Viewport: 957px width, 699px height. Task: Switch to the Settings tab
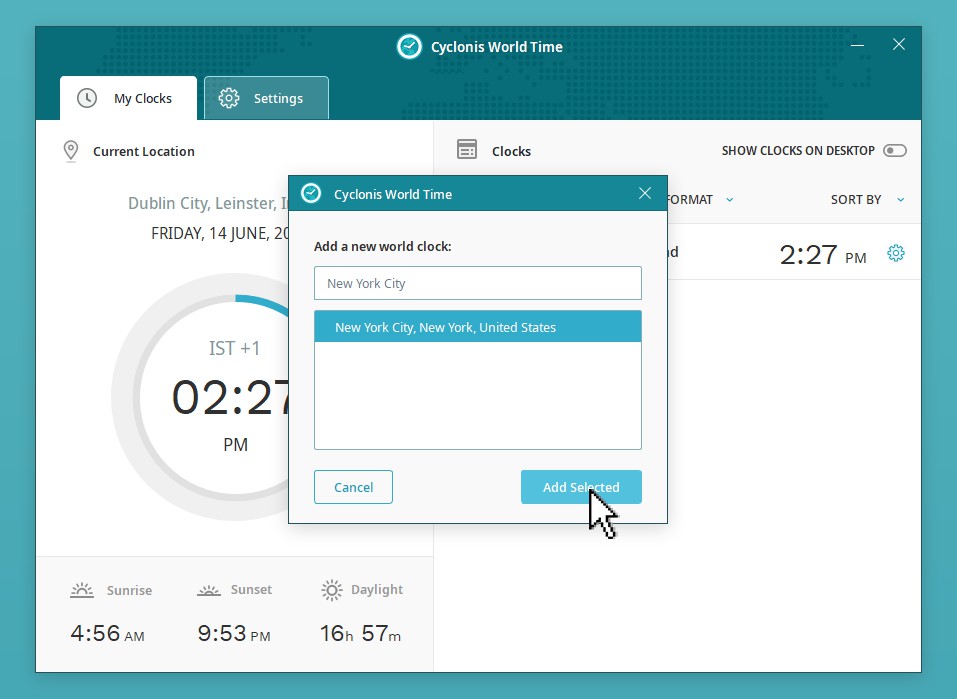point(266,98)
